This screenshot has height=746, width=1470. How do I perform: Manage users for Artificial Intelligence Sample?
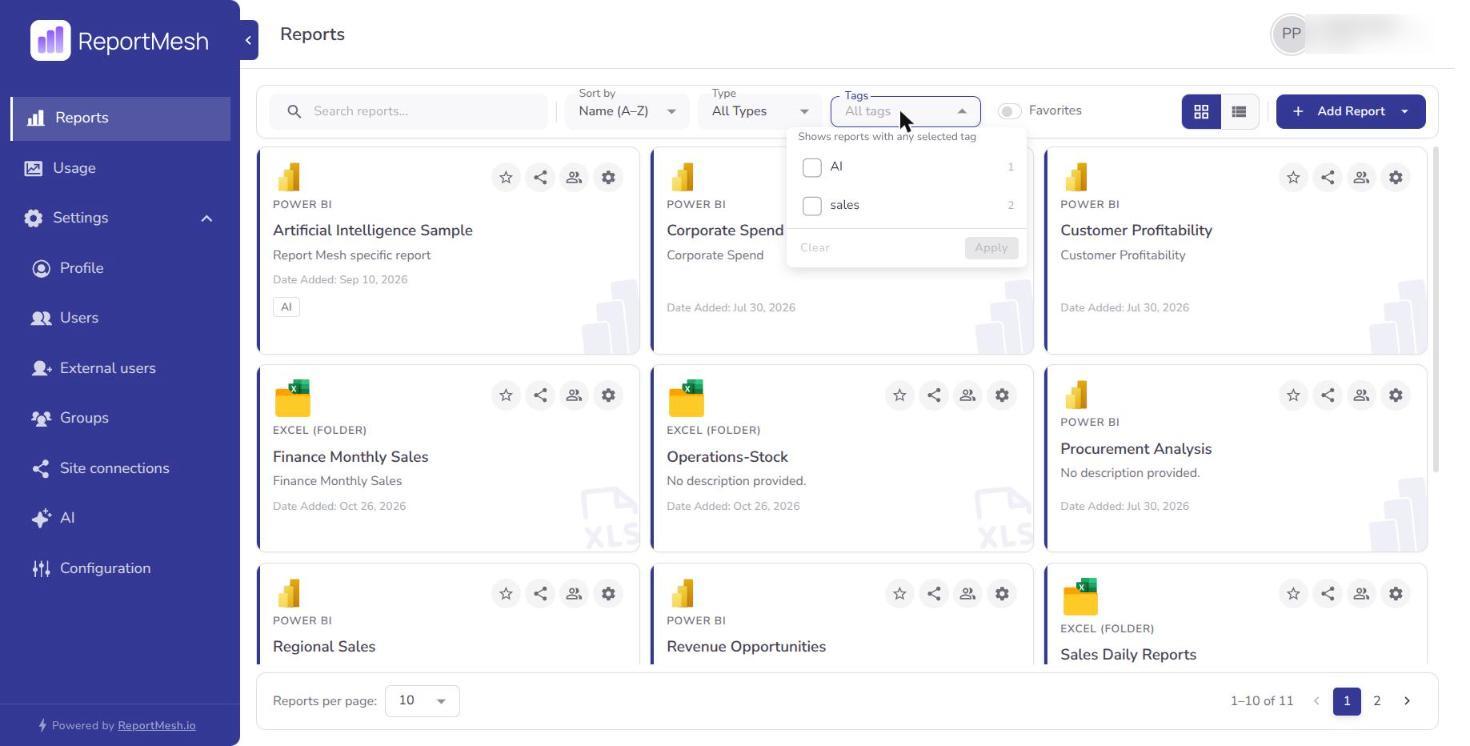tap(574, 178)
